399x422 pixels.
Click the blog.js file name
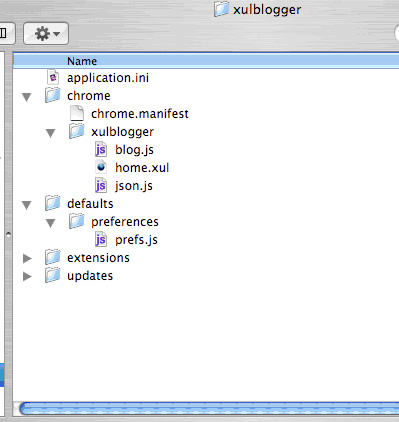(x=134, y=150)
